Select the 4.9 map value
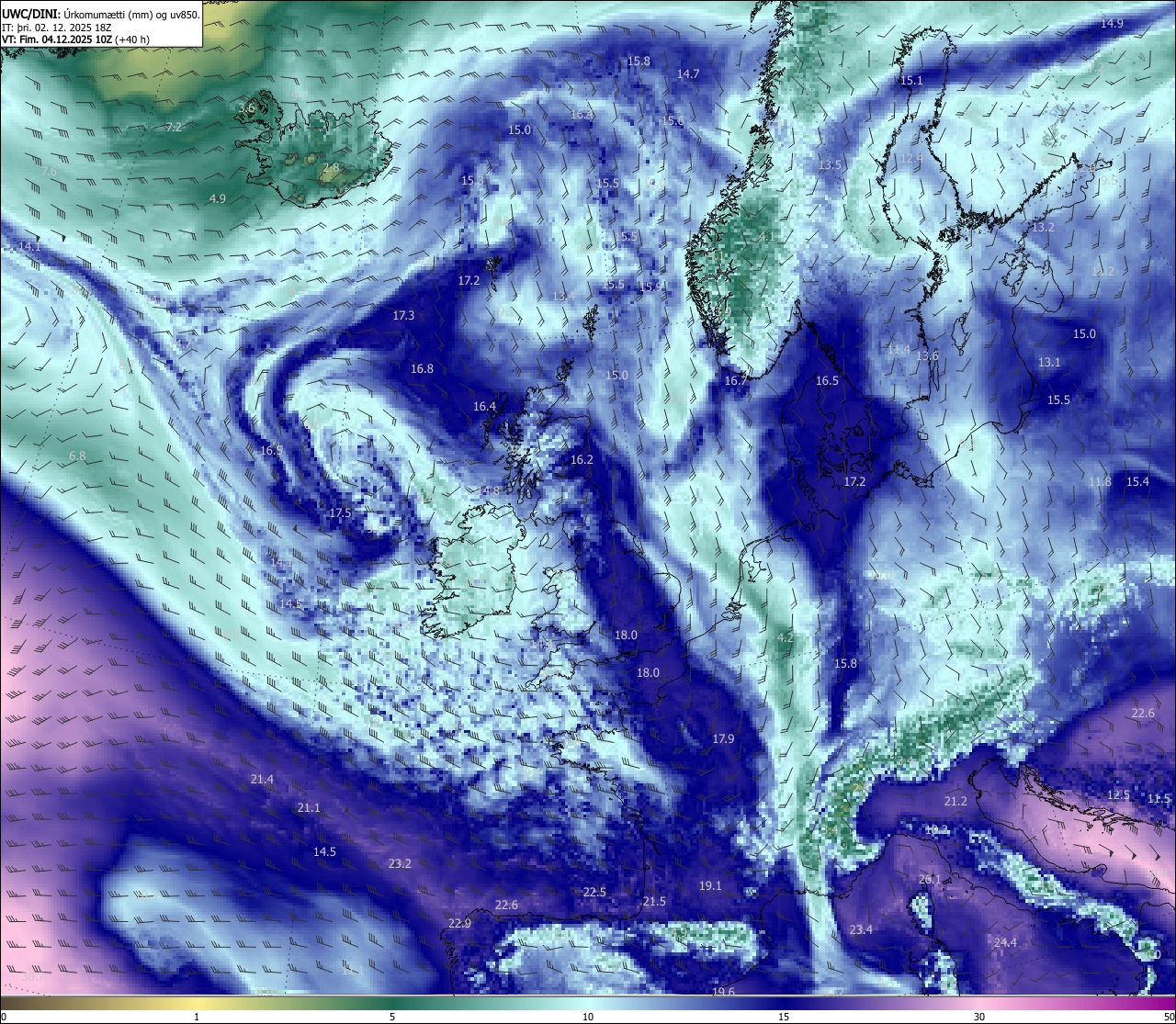This screenshot has width=1176, height=1024. pyautogui.click(x=217, y=198)
